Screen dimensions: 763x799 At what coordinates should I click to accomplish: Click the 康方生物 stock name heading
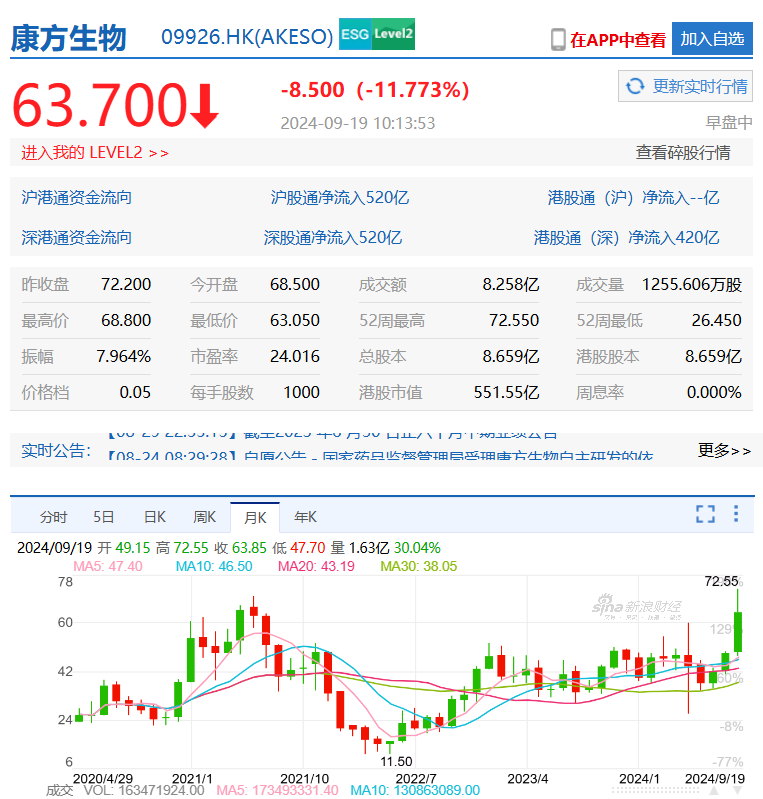click(68, 38)
